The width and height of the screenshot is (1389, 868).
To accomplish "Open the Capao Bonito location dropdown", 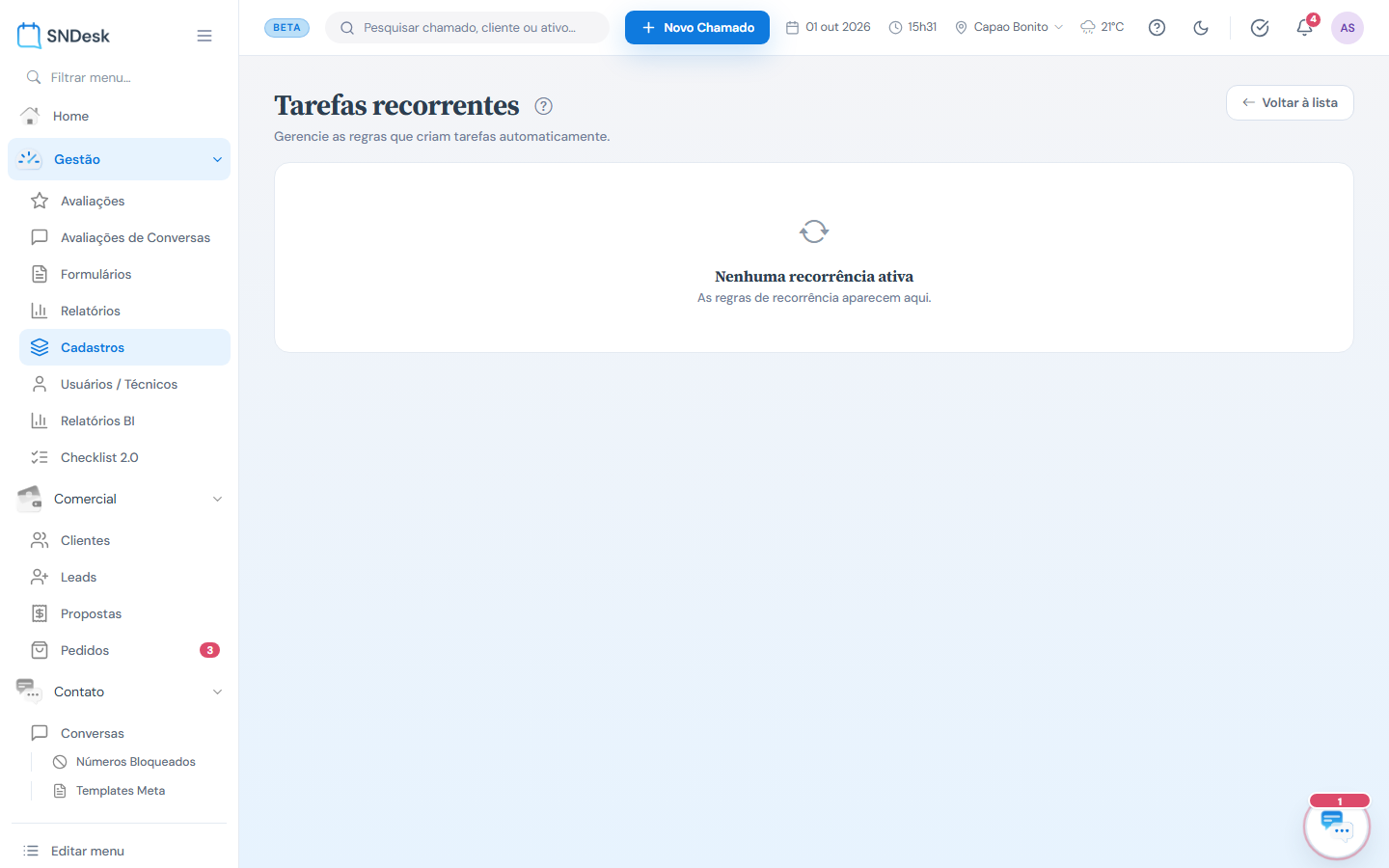I will coord(1009,27).
